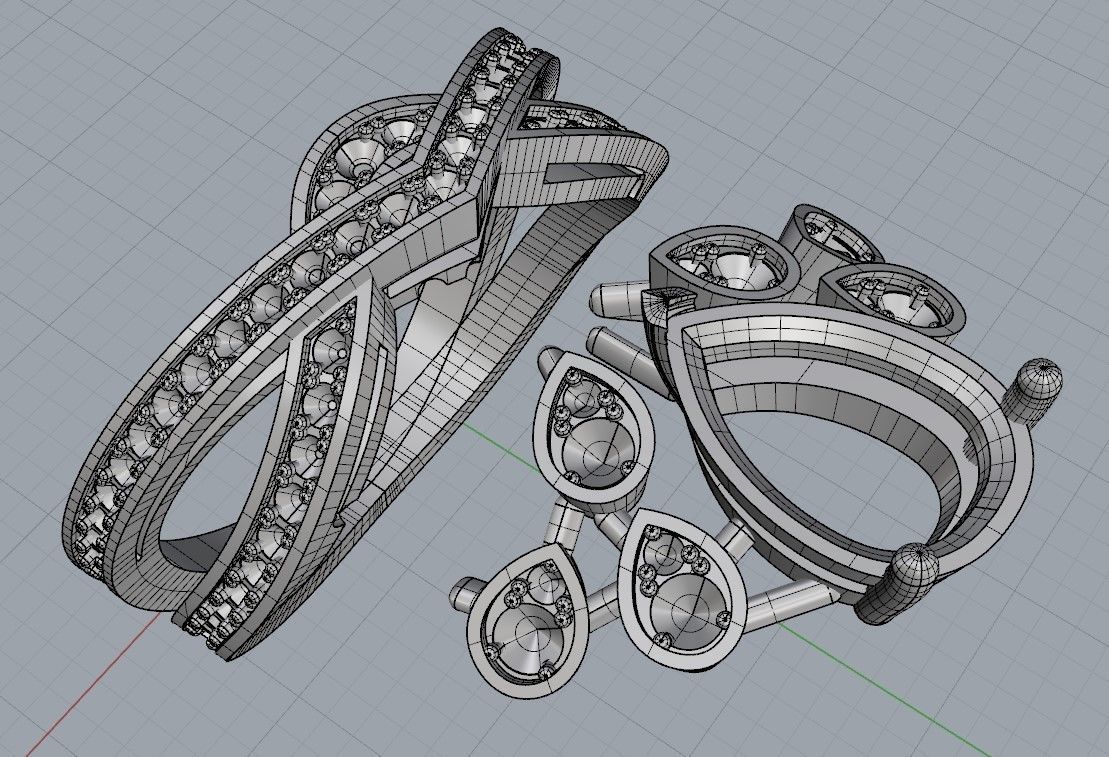
Task: Select the pear bezel behind the large setting's top left
Action: [x=723, y=266]
